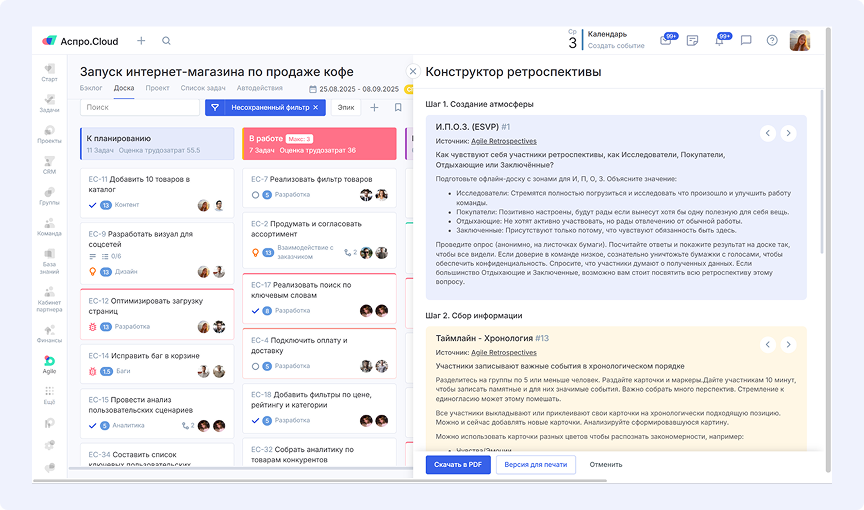Toggle the checkmark on task EC-11
The image size is (864, 510).
click(x=92, y=205)
